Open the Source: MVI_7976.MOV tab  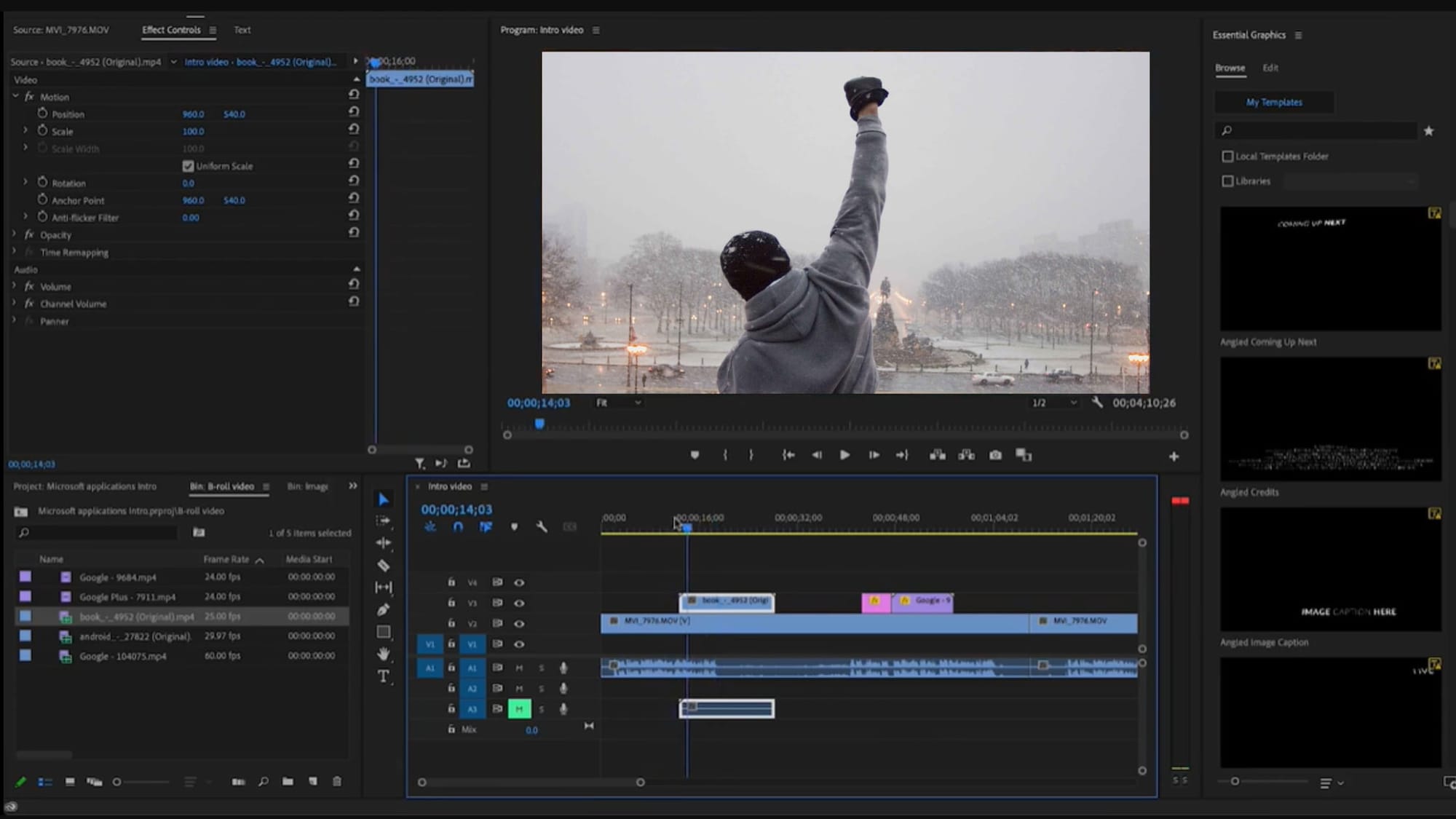pos(61,30)
